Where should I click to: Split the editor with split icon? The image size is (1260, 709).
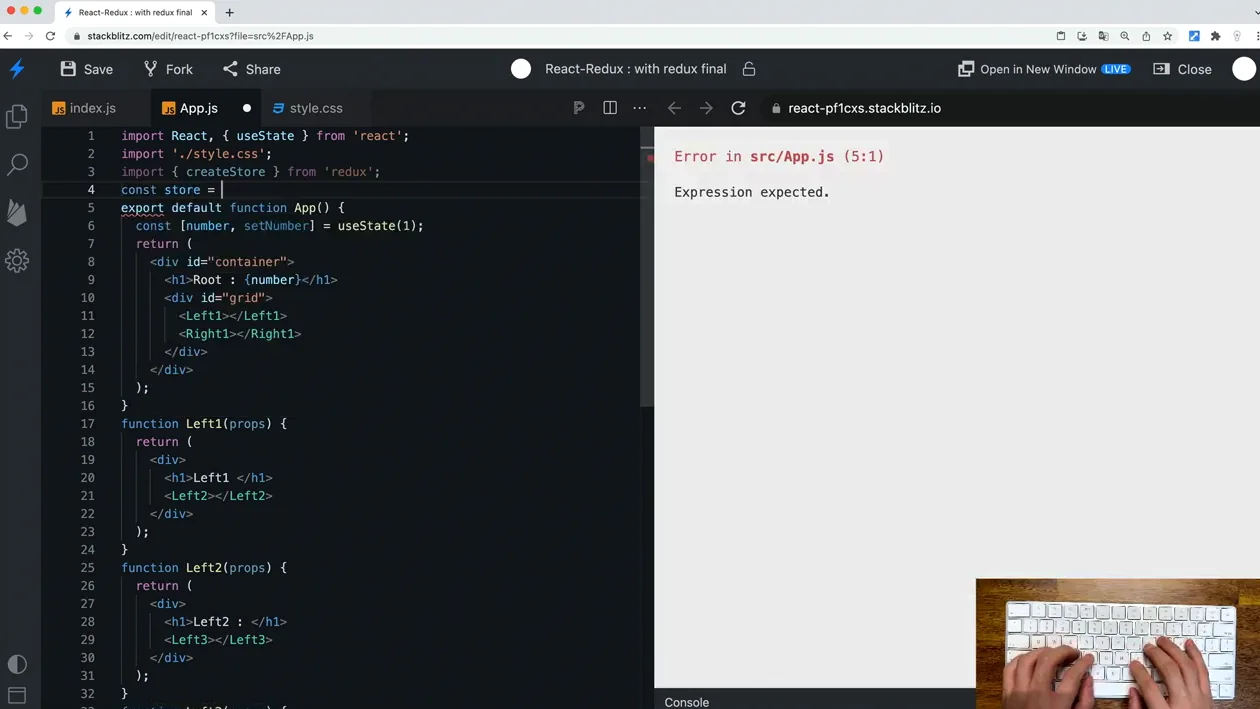[610, 108]
